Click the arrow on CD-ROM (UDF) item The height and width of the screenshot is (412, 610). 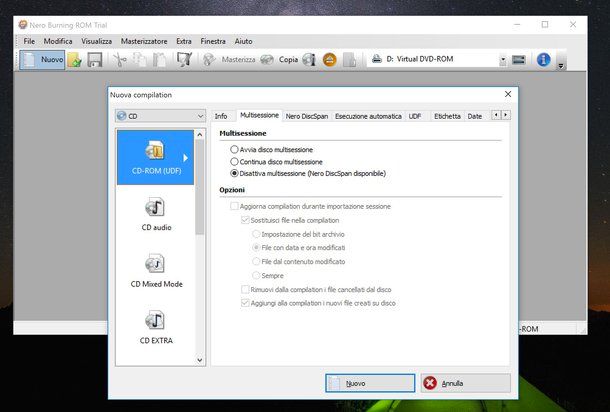186,158
